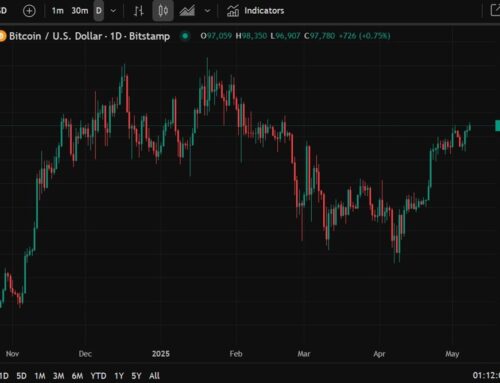Screen dimensions: 500x383
Task: Click the Dec label on time axis
Action: [85, 354]
